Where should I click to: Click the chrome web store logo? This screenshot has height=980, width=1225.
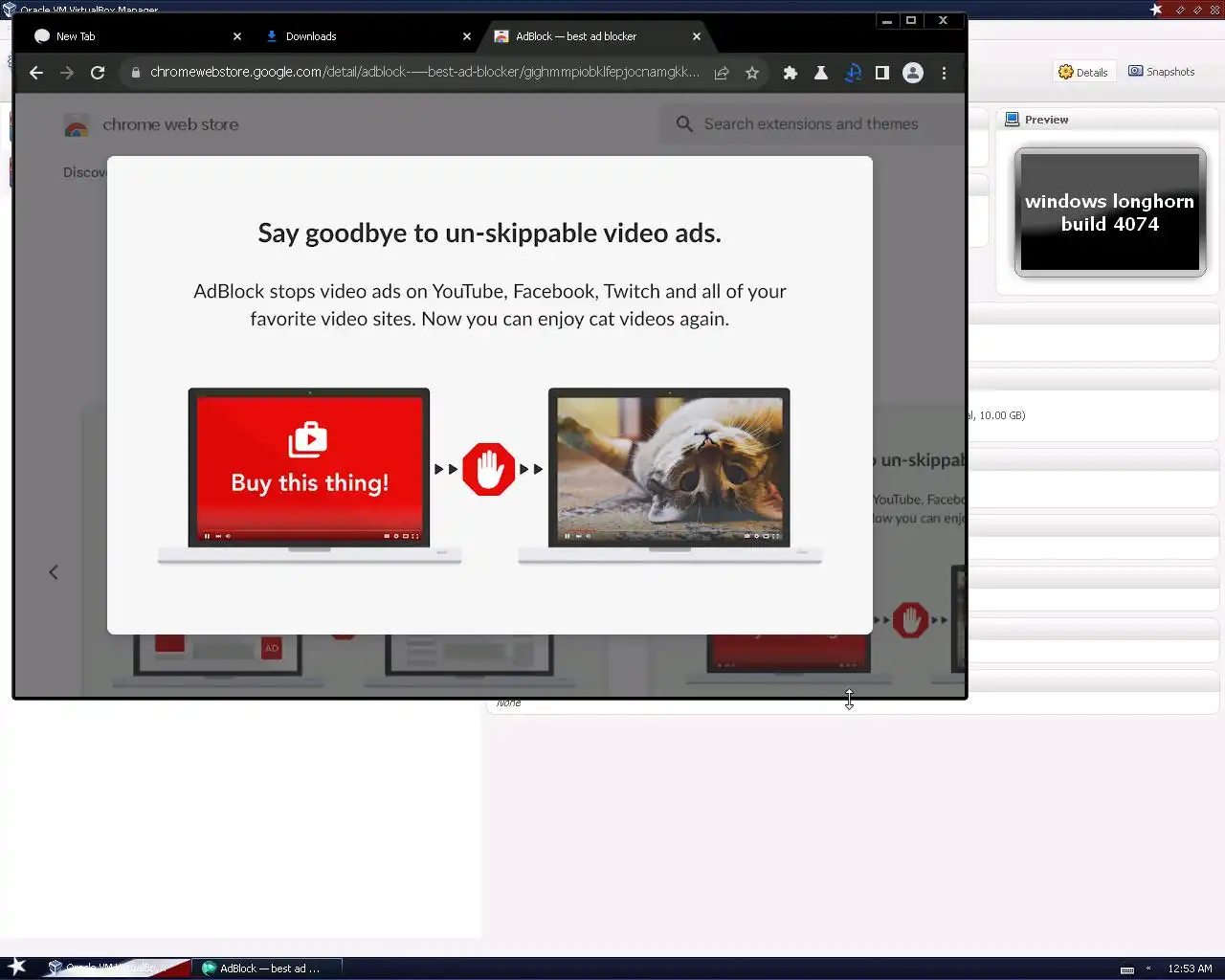pos(77,125)
